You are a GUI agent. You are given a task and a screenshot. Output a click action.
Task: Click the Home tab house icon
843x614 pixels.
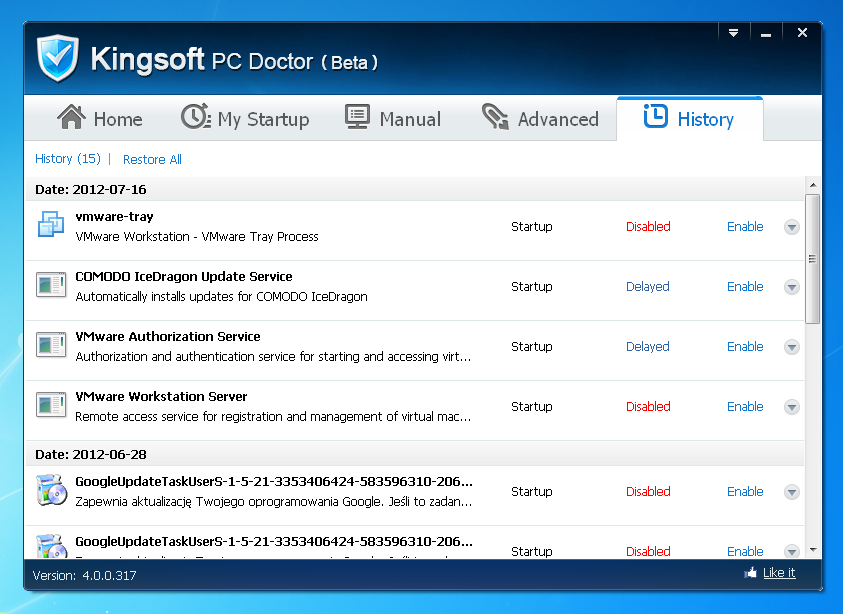coord(72,117)
